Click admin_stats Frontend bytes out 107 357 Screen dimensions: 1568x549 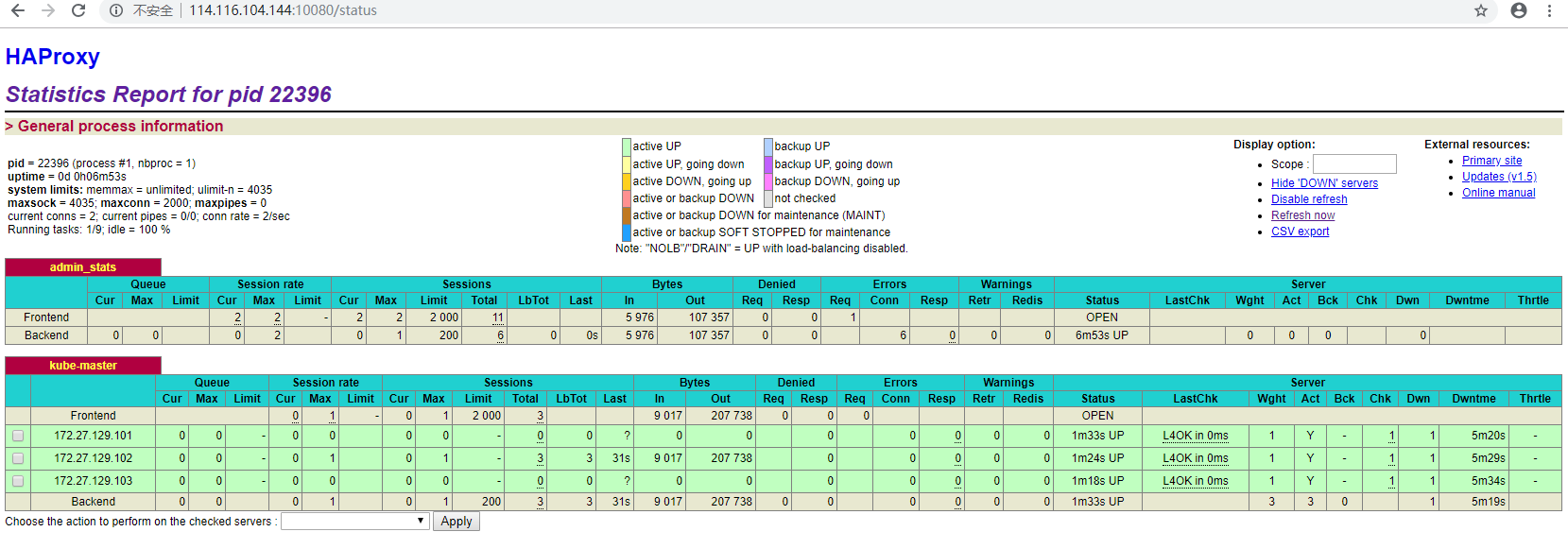click(x=709, y=317)
